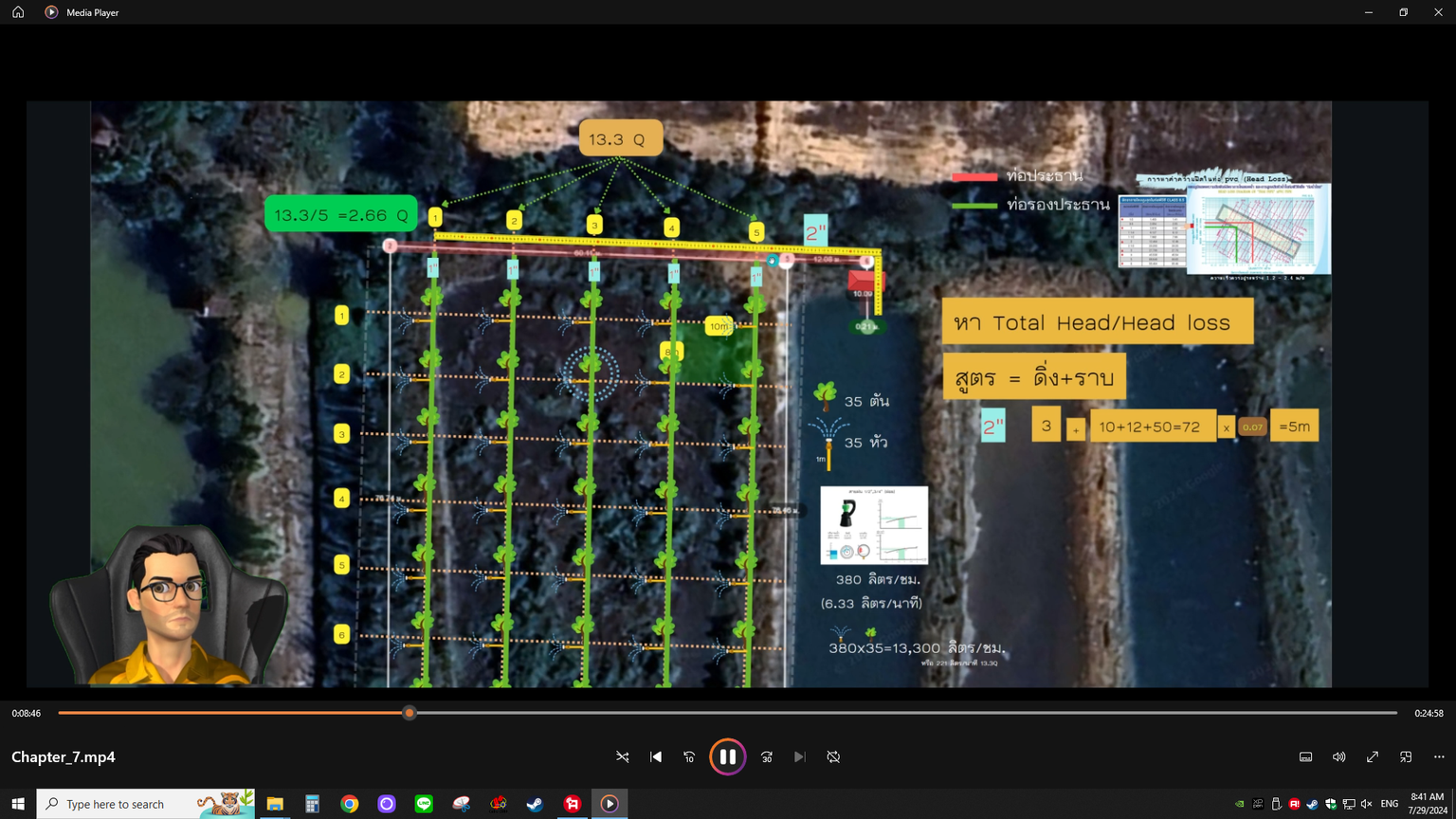
Task: Open subtitles and captions menu
Action: click(1305, 757)
